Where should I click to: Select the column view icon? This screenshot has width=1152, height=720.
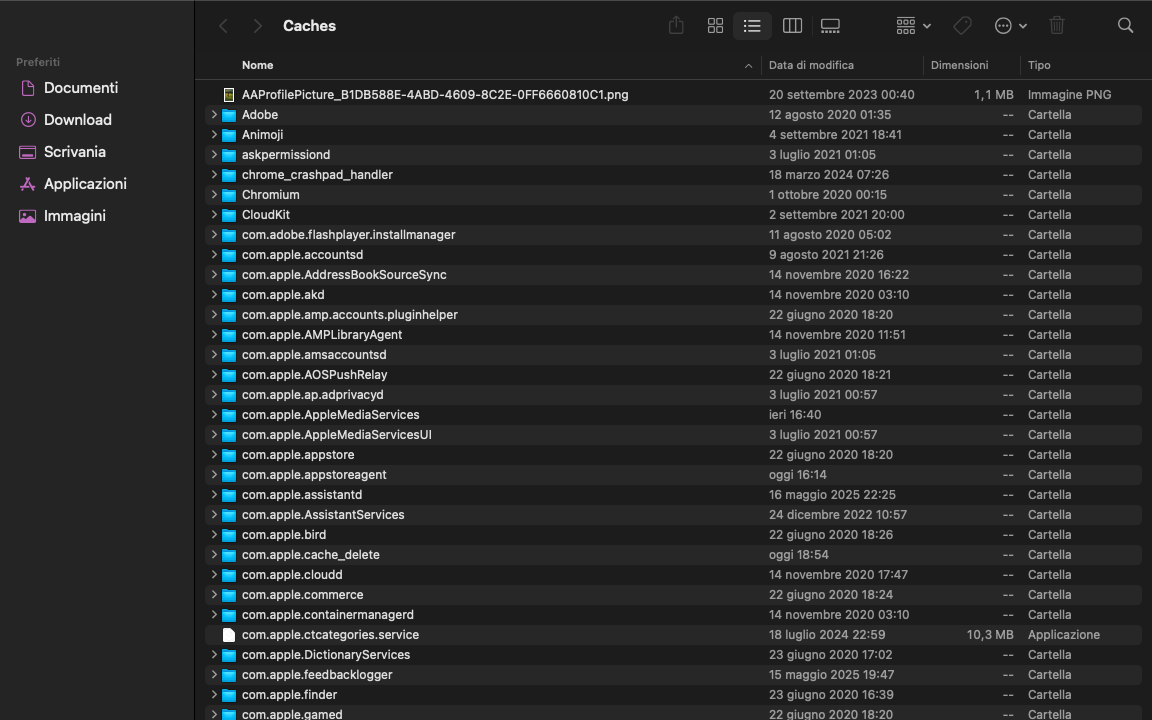pyautogui.click(x=792, y=25)
